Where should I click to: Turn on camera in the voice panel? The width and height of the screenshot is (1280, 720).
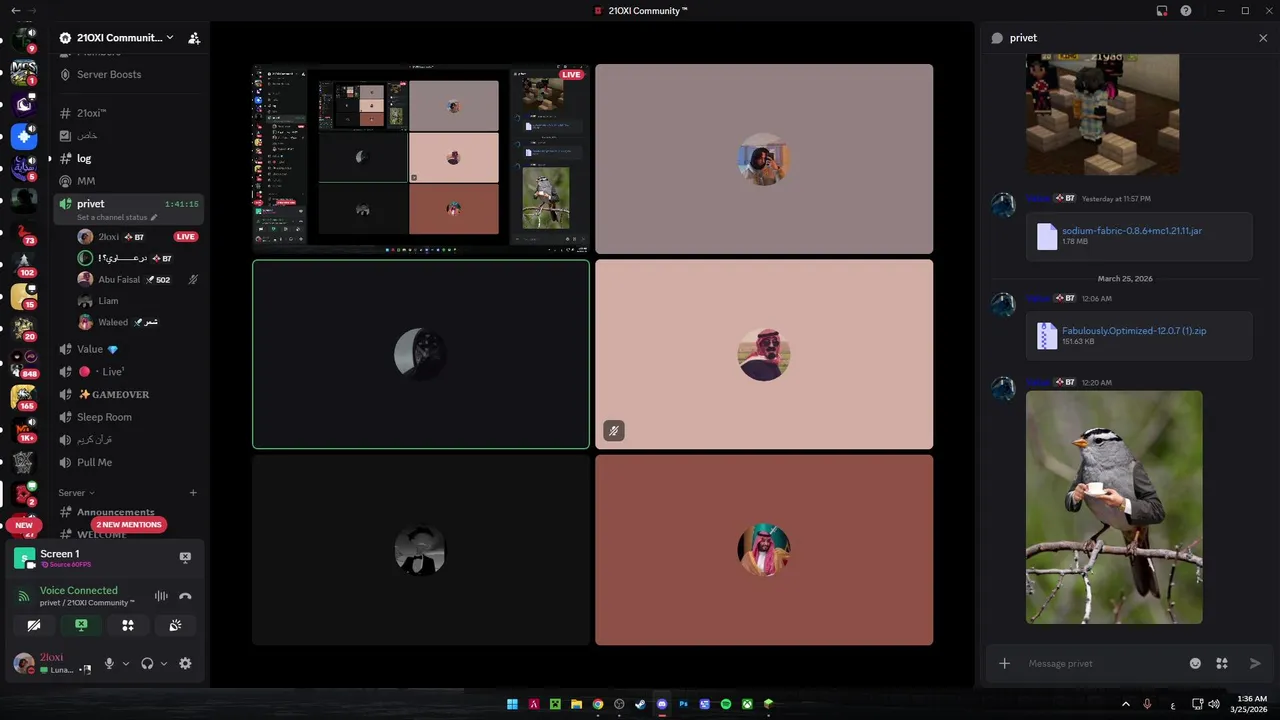click(x=34, y=625)
